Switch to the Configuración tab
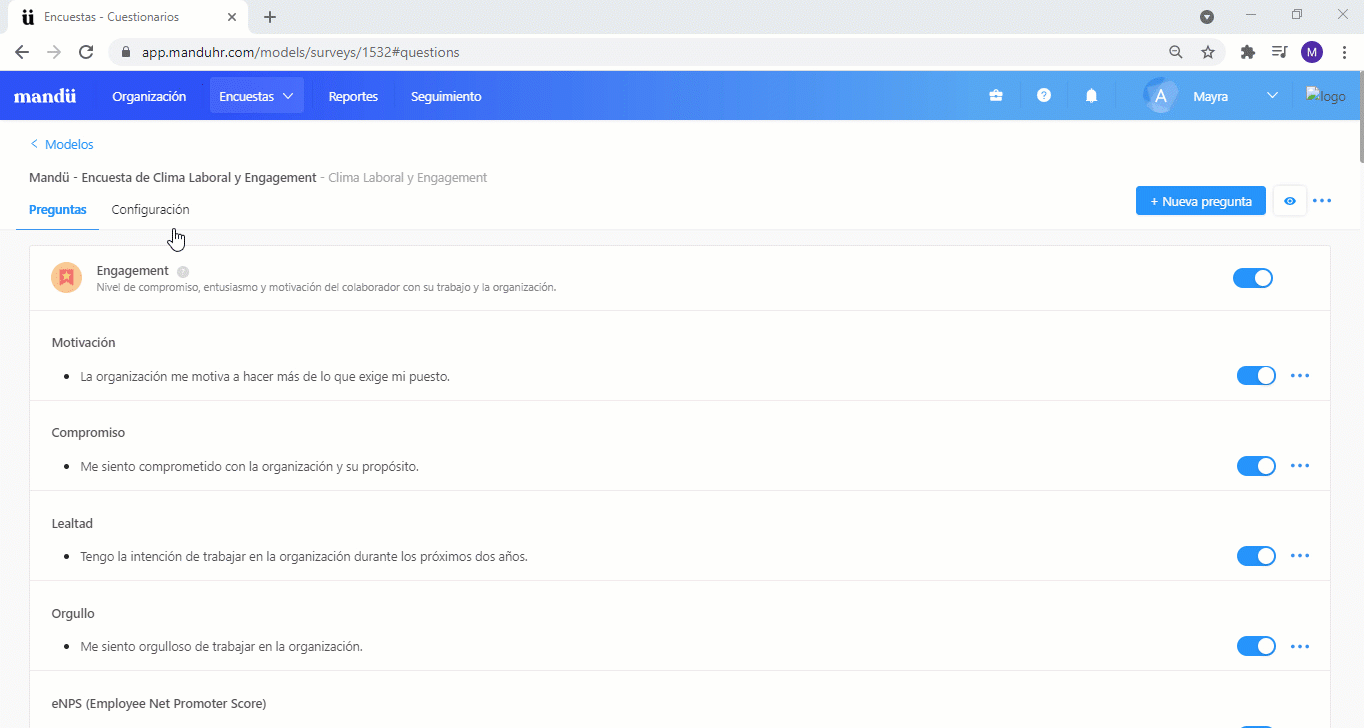1364x728 pixels. point(150,210)
